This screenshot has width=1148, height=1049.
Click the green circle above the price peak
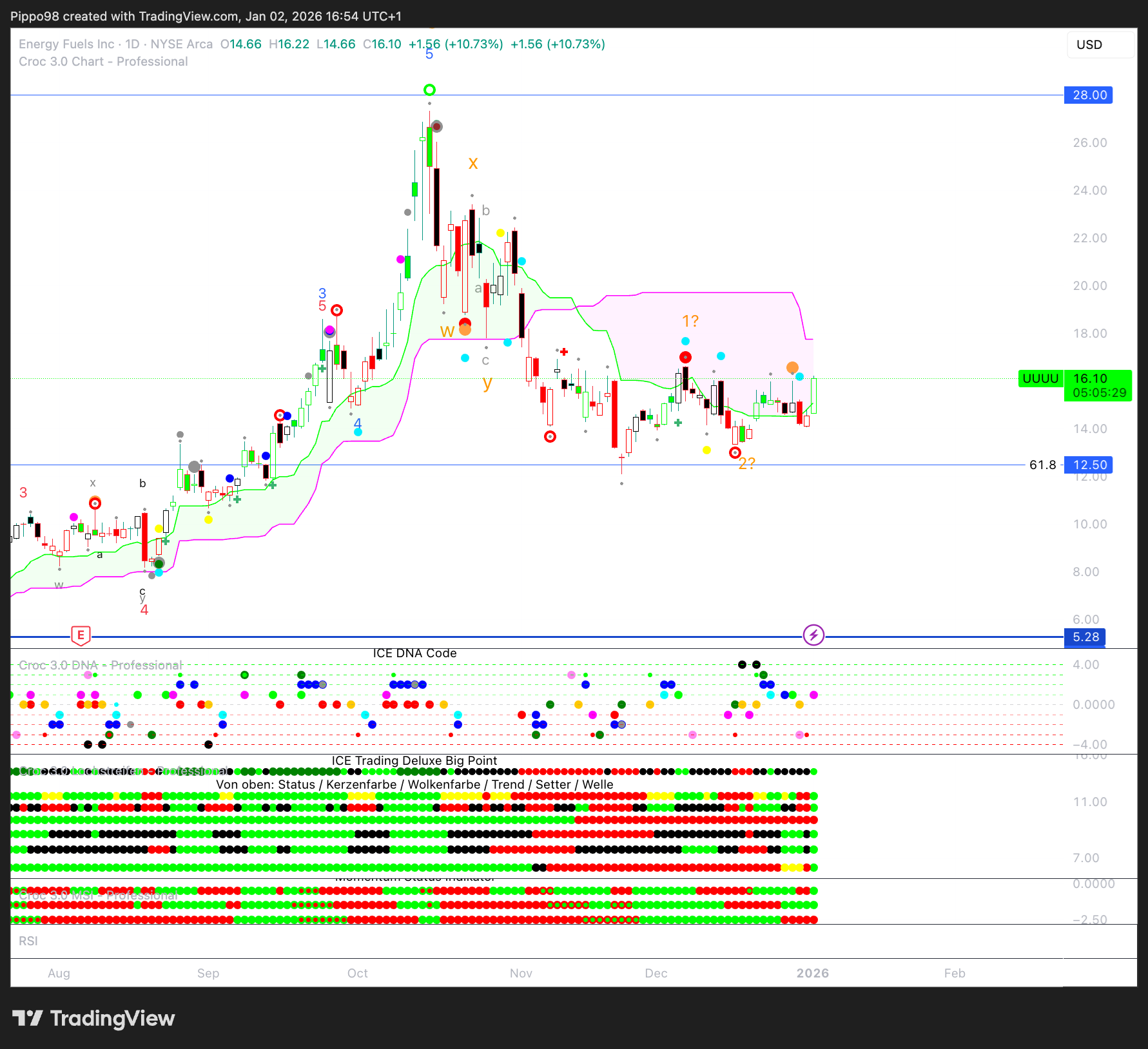(x=429, y=90)
